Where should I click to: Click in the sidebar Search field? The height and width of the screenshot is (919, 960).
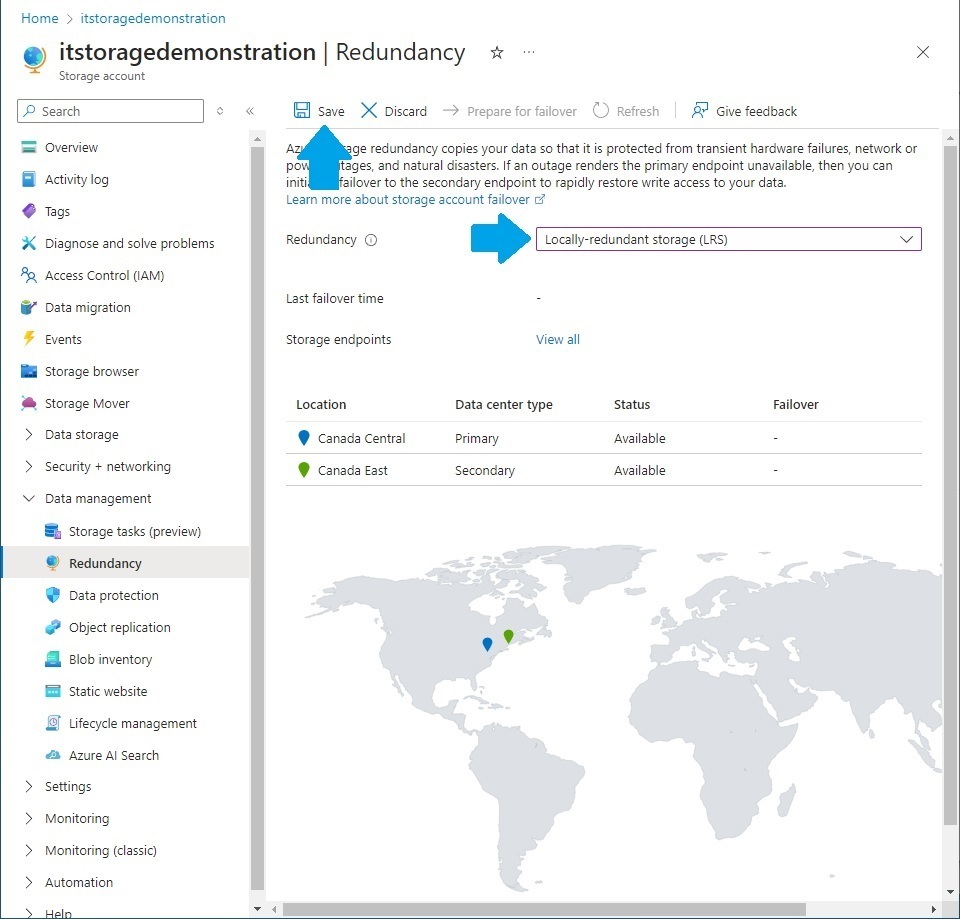pyautogui.click(x=111, y=111)
